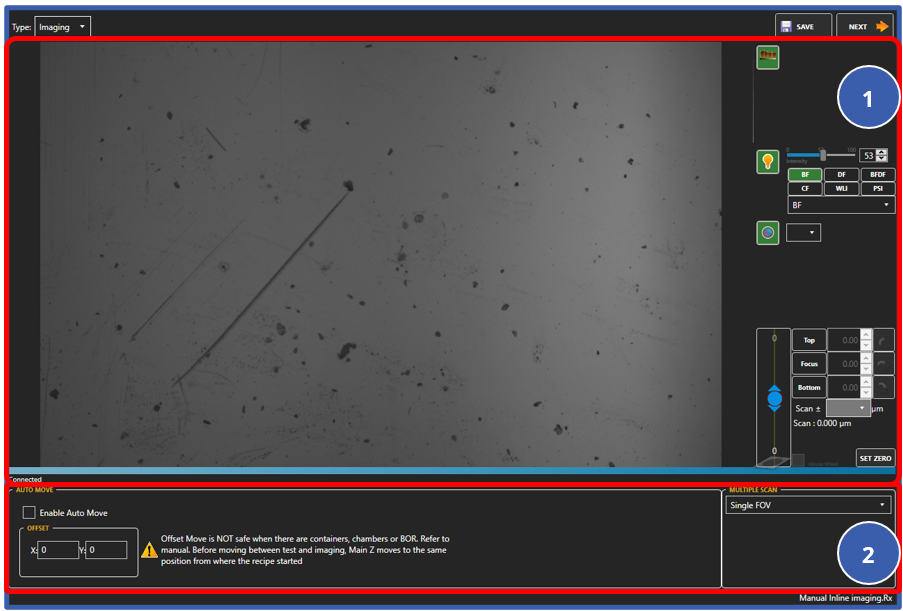The image size is (903, 611).
Task: Click the warning triangle in Auto Move panel
Action: pyautogui.click(x=149, y=549)
